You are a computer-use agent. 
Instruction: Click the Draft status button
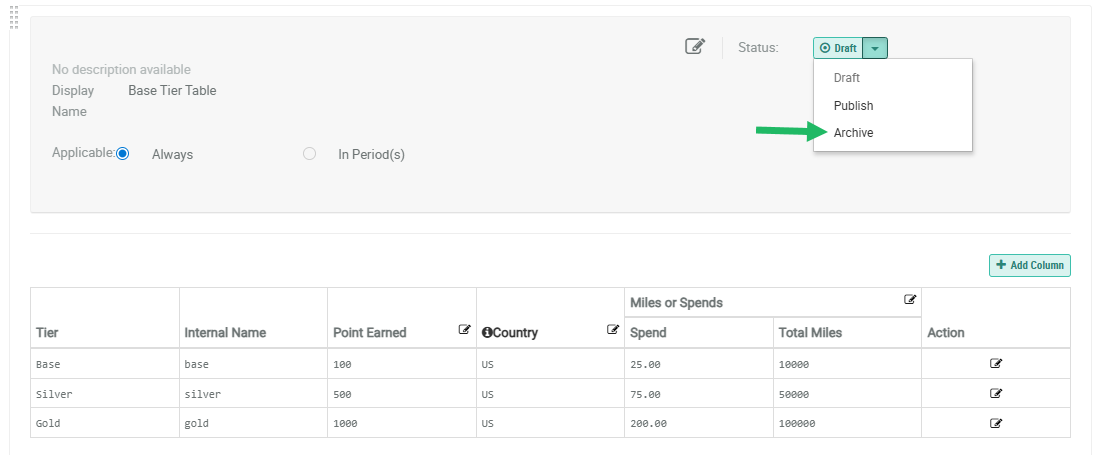click(x=839, y=48)
